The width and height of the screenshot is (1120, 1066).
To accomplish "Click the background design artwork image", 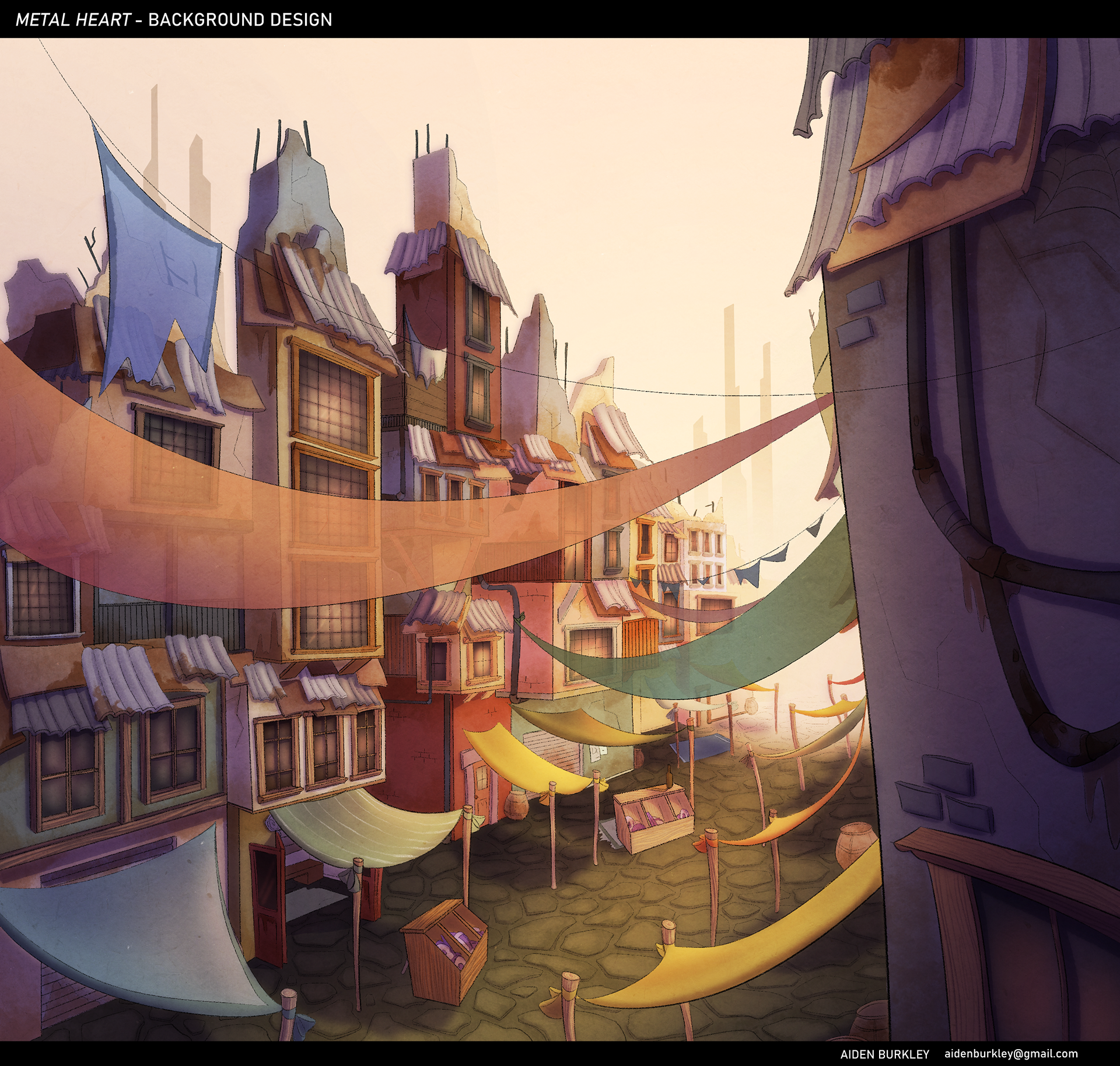I will point(560,540).
